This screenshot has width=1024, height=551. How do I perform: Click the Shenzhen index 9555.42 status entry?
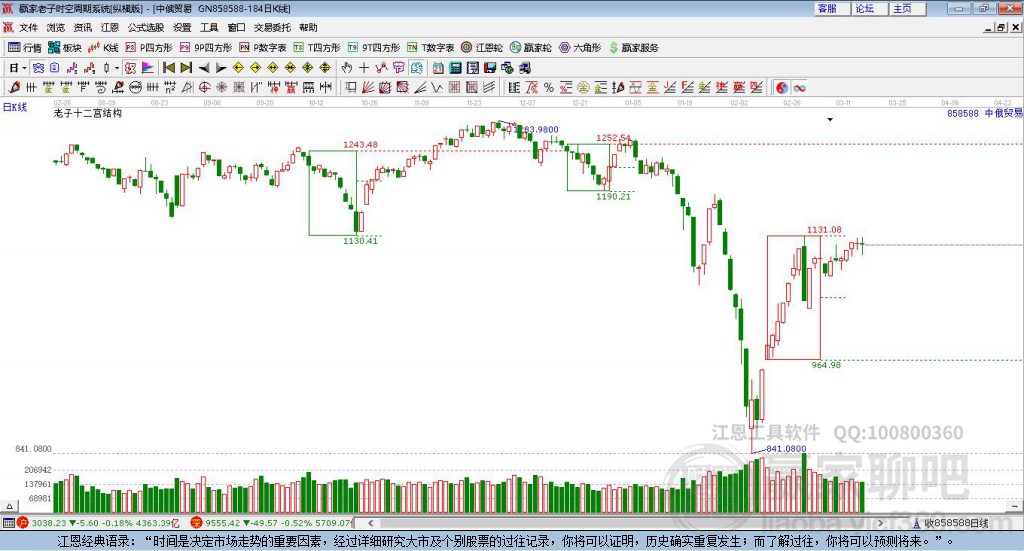point(271,523)
